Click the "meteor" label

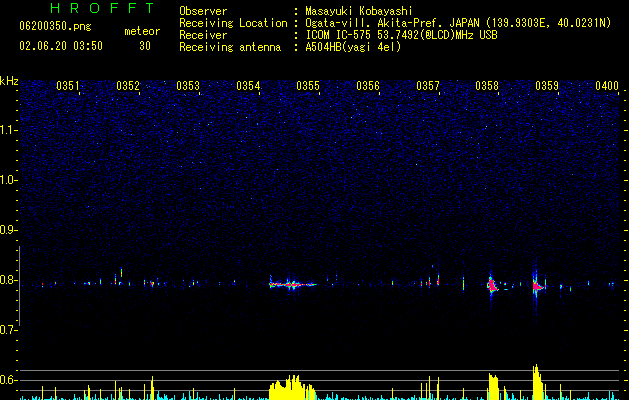click(x=142, y=31)
